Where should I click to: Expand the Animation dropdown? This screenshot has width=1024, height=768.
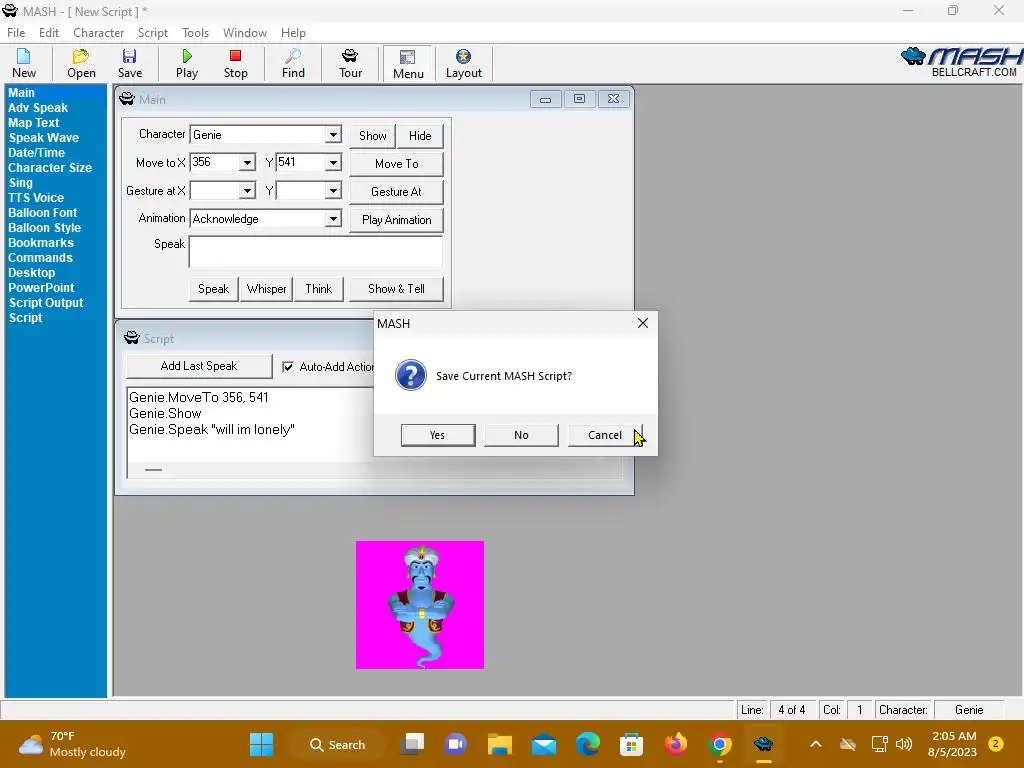(x=333, y=219)
